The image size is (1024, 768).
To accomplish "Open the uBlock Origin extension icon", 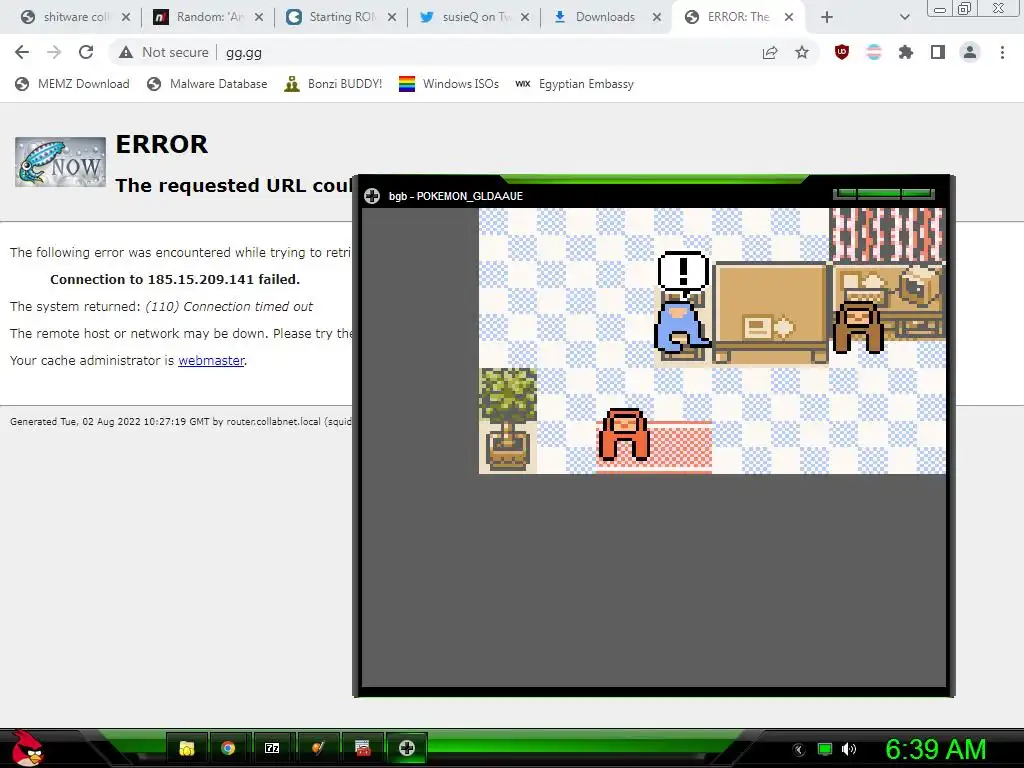I will coord(842,52).
